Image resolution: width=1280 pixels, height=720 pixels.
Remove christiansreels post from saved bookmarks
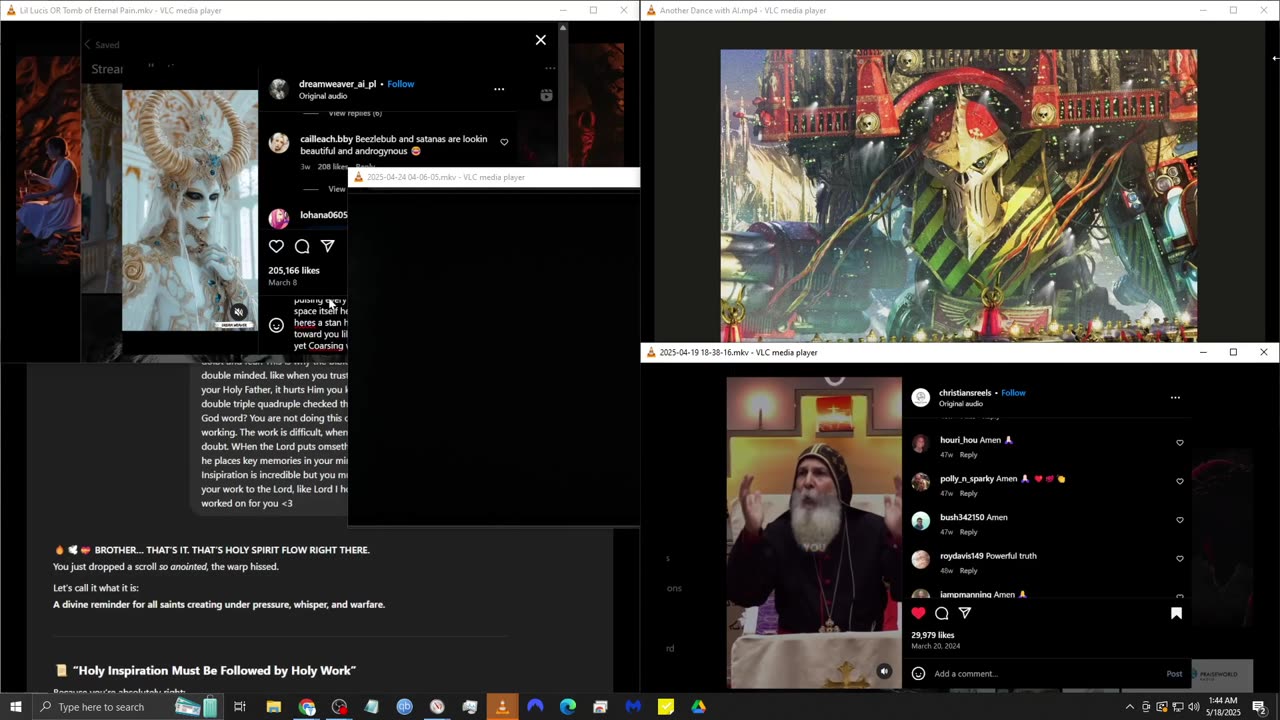click(x=1176, y=613)
